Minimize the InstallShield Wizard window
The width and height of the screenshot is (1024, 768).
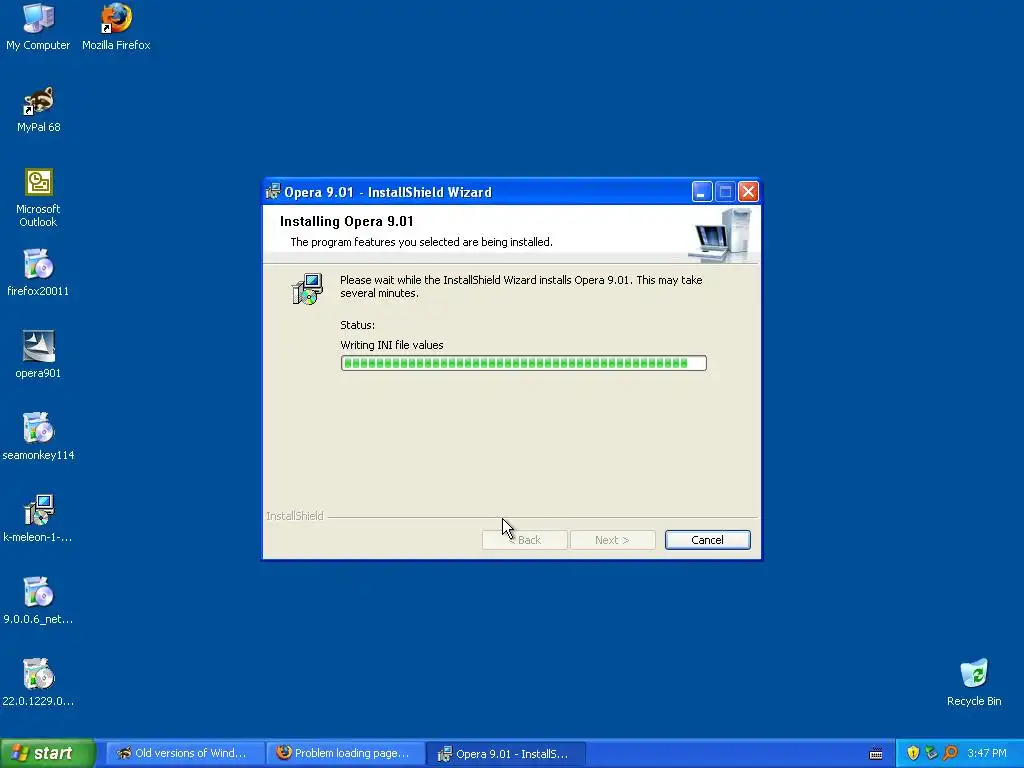click(701, 192)
